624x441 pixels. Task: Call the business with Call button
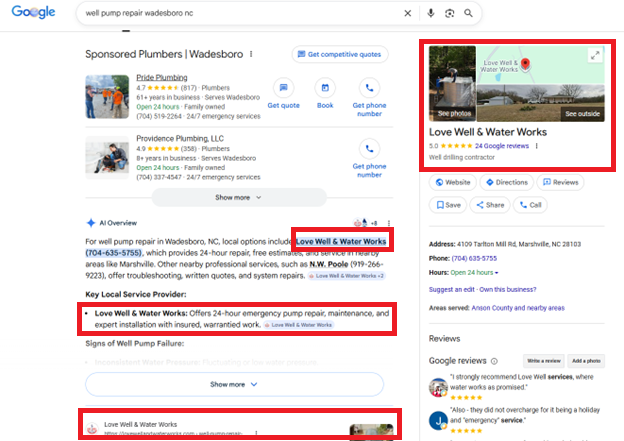coord(530,205)
